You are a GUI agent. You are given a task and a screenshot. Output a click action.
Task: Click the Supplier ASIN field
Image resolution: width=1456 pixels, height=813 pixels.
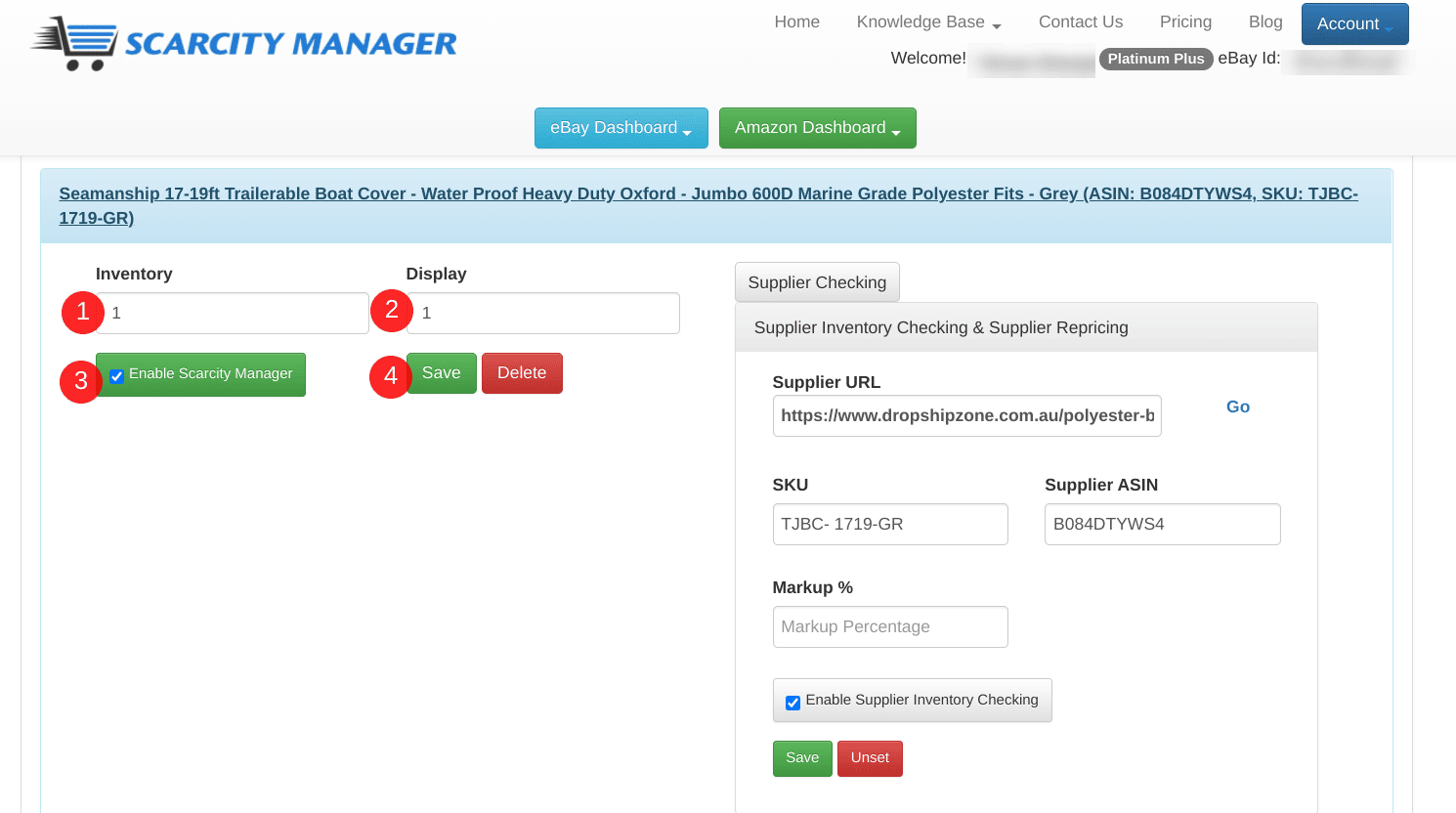(x=1162, y=524)
